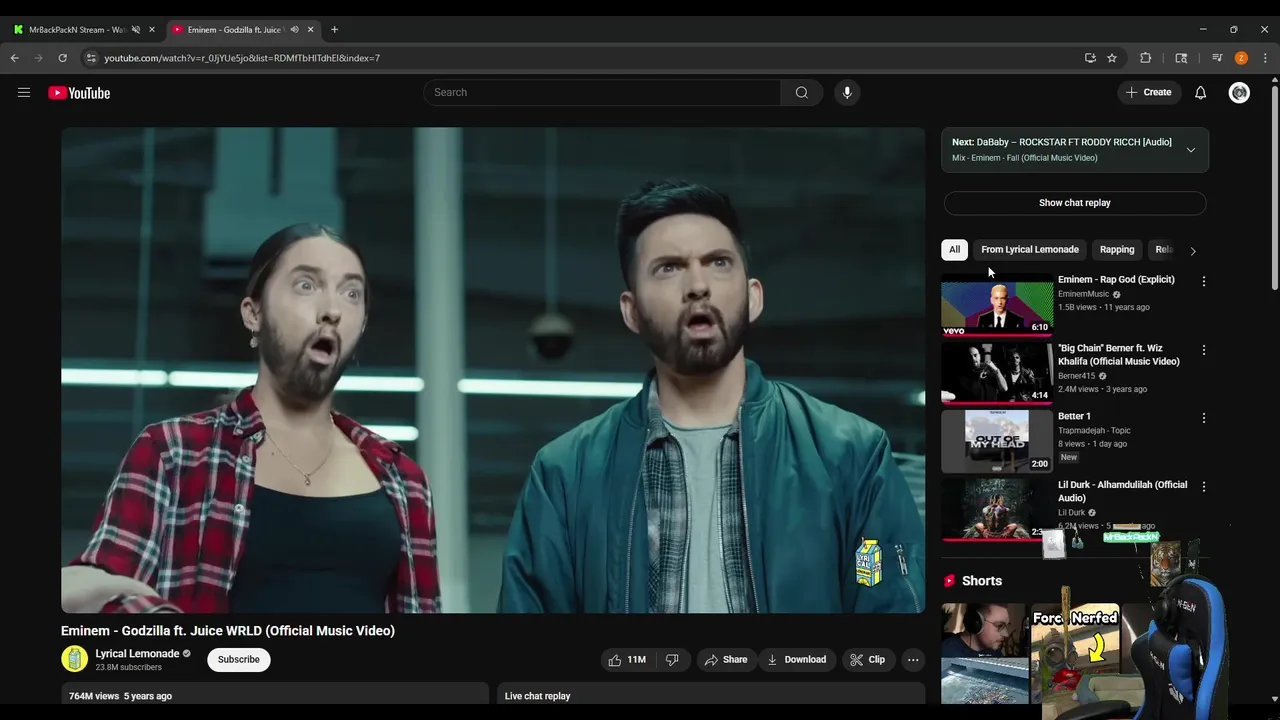Viewport: 1280px width, 720px height.
Task: Open more actions ellipsis under video
Action: click(x=912, y=660)
